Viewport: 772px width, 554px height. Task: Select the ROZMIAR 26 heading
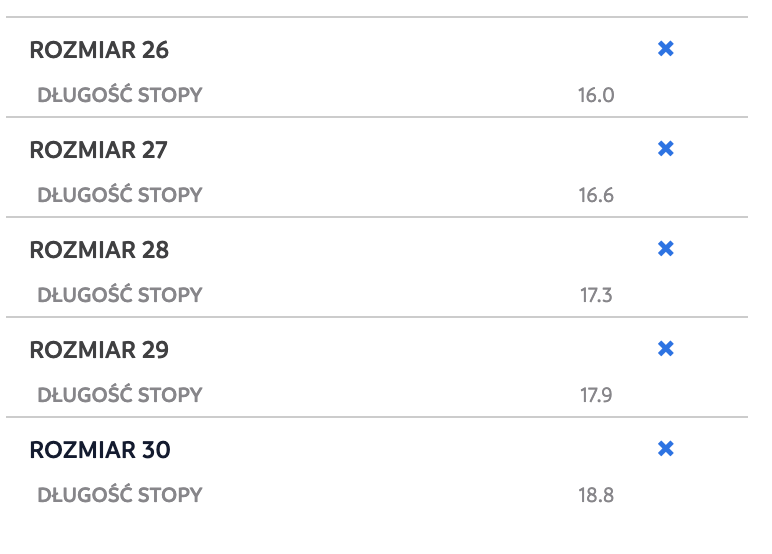(x=99, y=50)
